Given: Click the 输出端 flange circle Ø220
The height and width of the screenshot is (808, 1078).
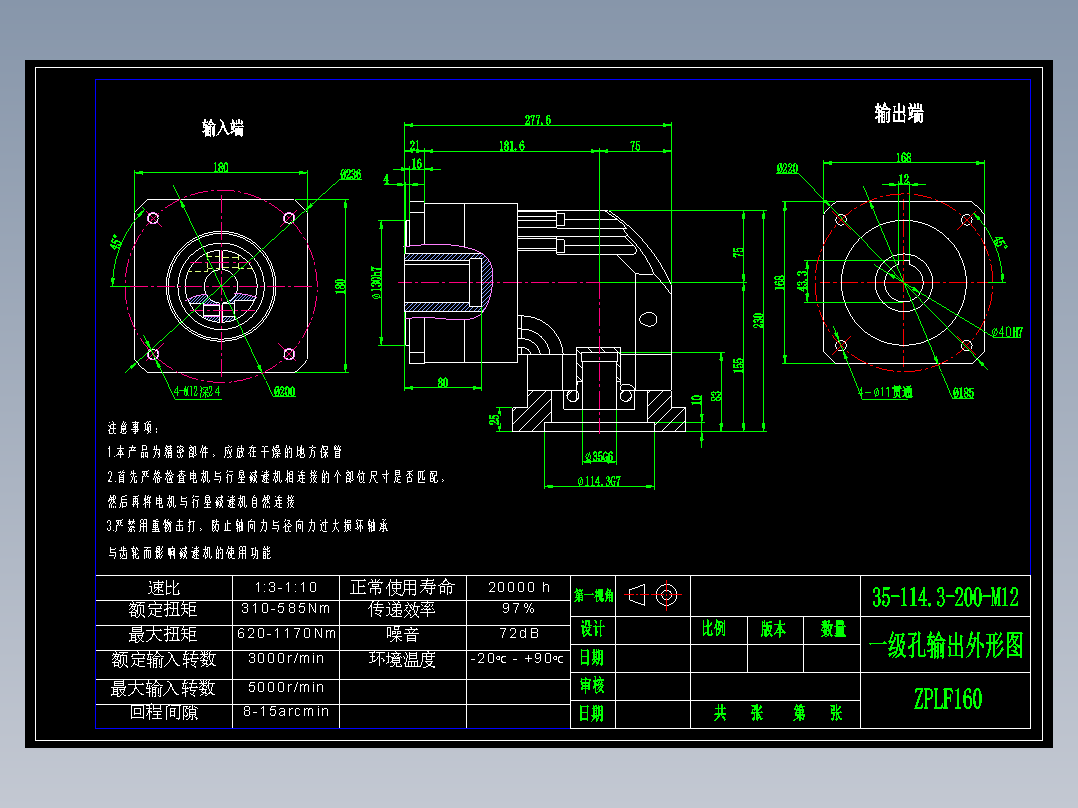Looking at the screenshot, I should (x=789, y=167).
